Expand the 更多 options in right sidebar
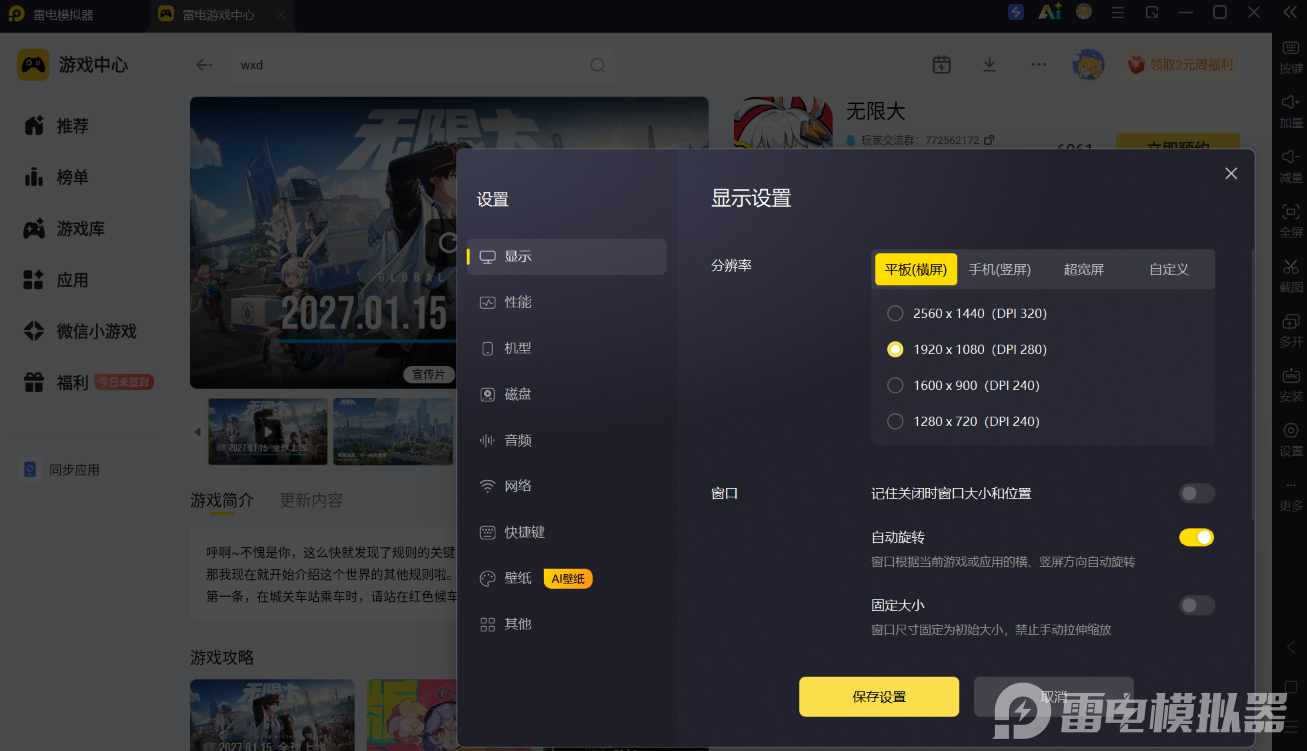Image resolution: width=1307 pixels, height=751 pixels. [1291, 494]
